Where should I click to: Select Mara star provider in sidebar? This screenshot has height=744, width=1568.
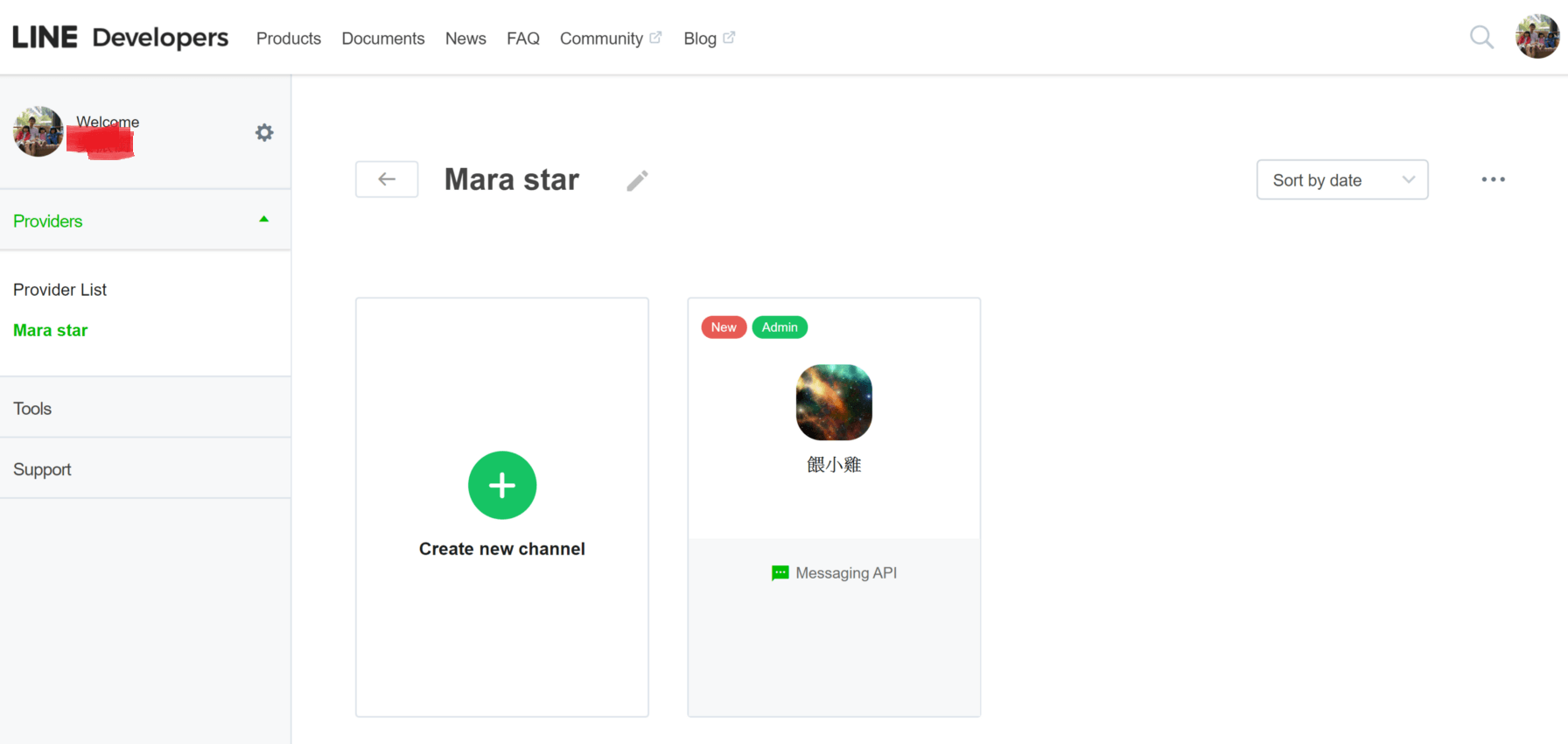51,330
